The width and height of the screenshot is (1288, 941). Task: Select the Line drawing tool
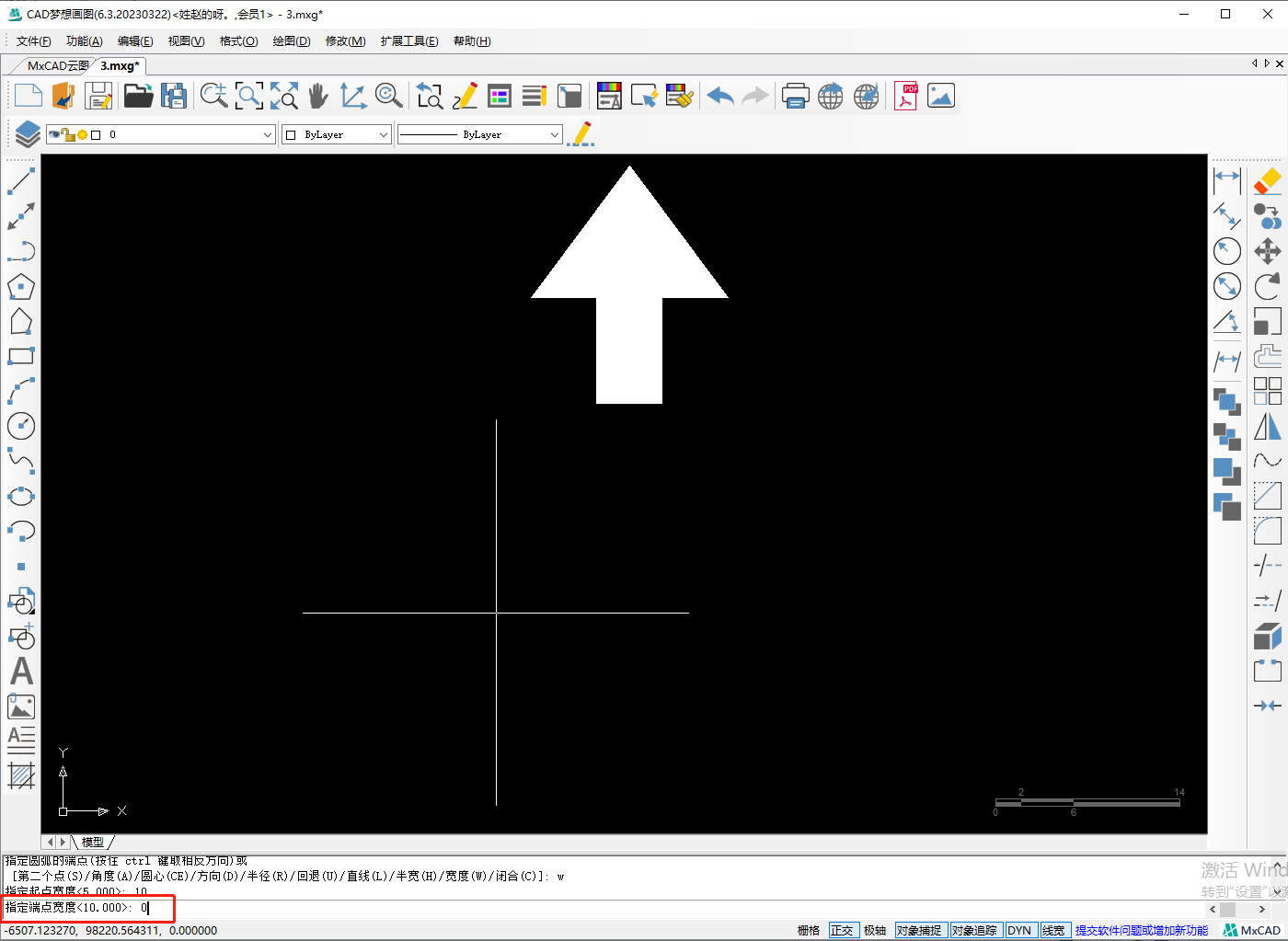(x=21, y=181)
